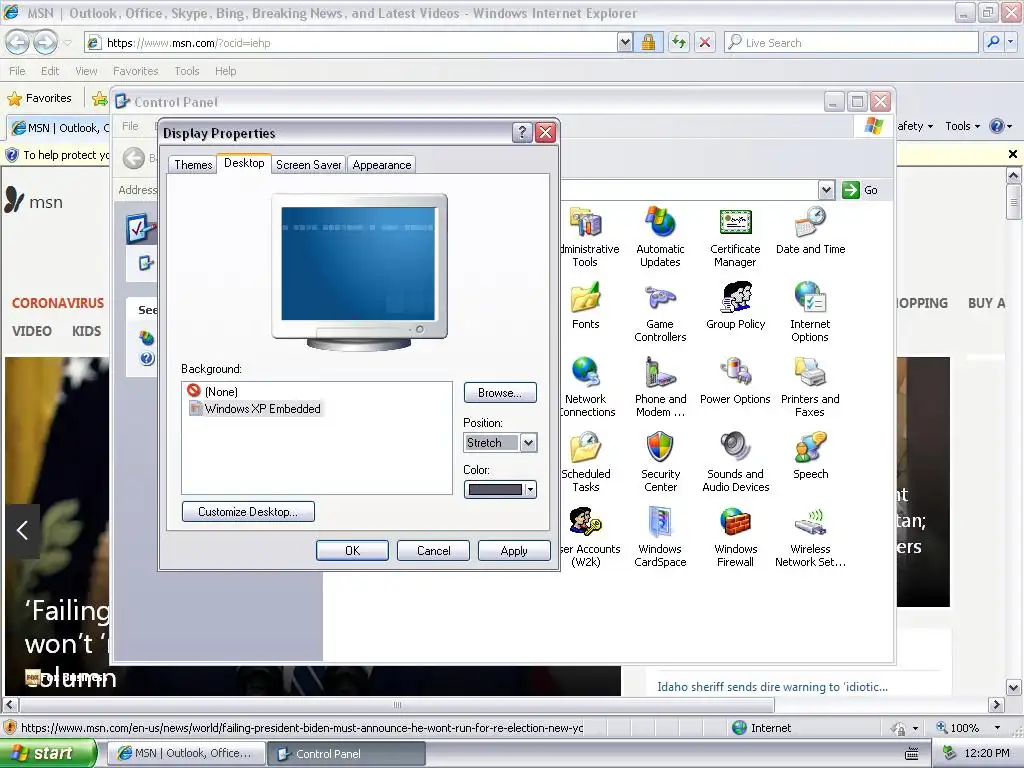
Task: Open Phone and Modem icon
Action: click(660, 387)
